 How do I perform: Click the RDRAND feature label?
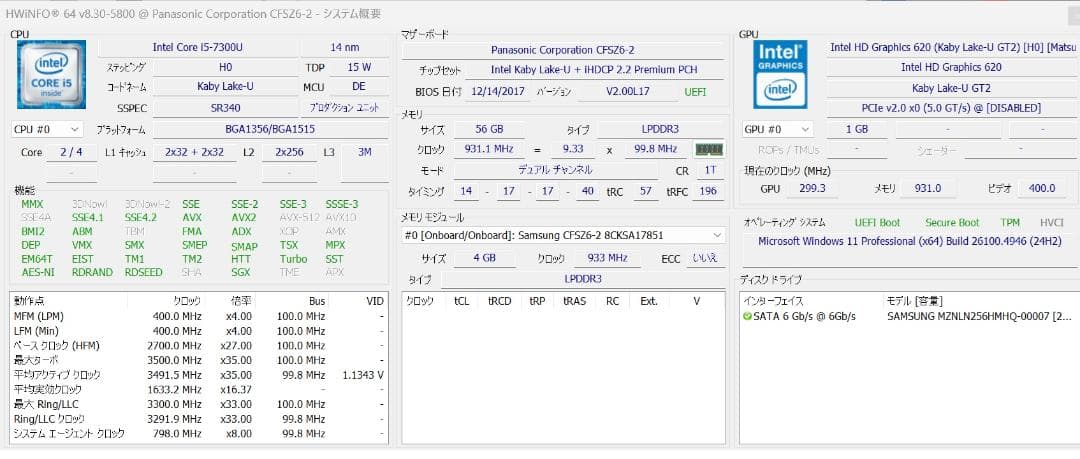pyautogui.click(x=92, y=272)
